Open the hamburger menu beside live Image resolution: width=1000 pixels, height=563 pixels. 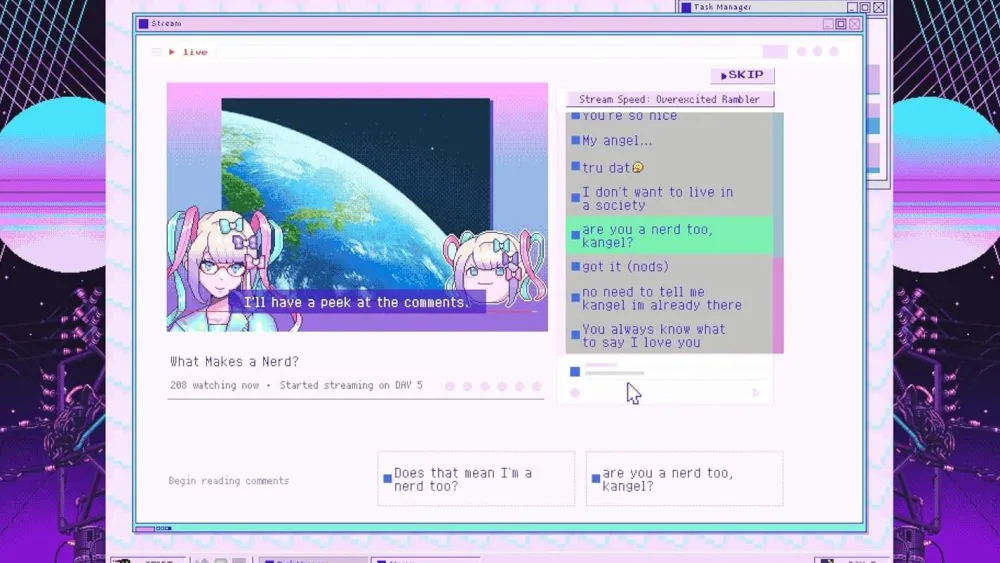(156, 52)
